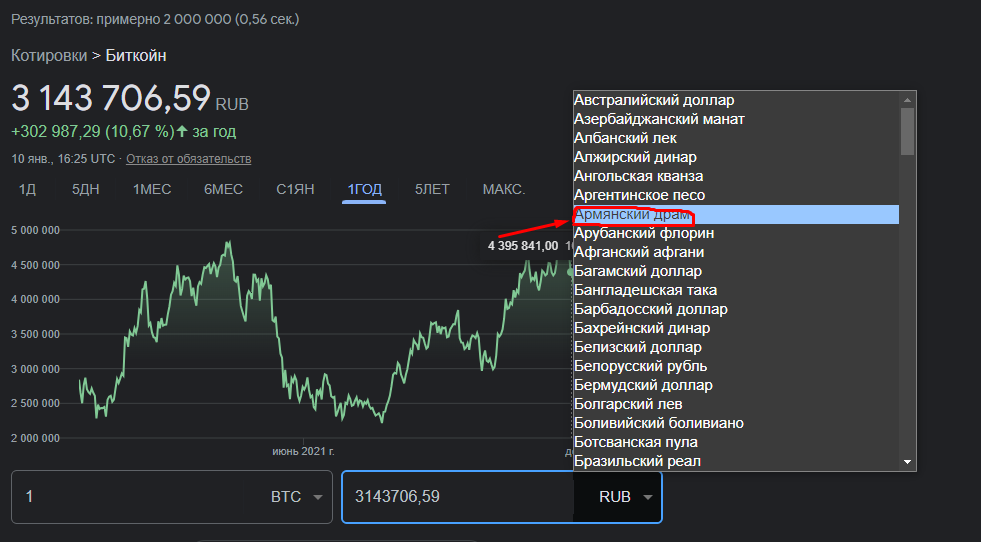The height and width of the screenshot is (542, 981).
Task: Select Барбадосский доллар option
Action: (x=736, y=309)
